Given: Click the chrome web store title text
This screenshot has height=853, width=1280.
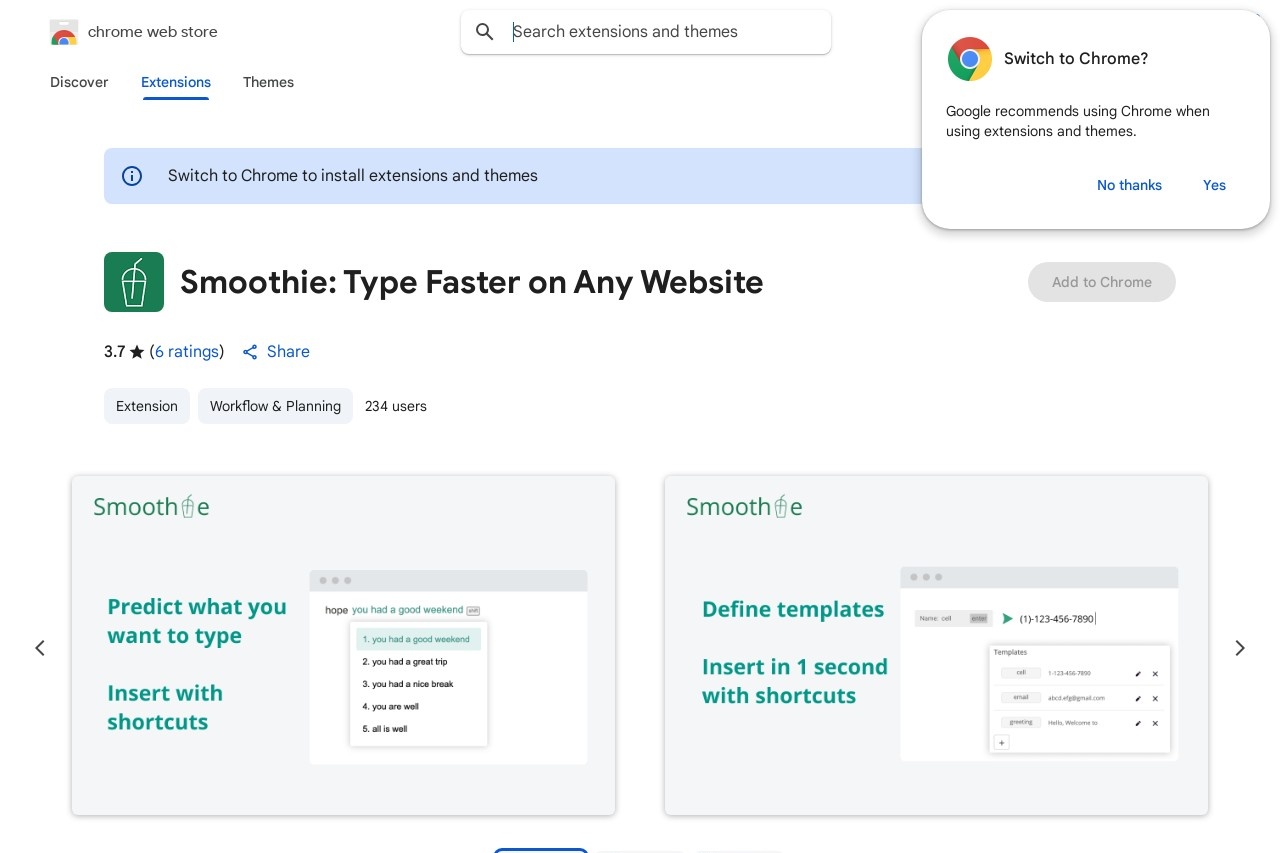Looking at the screenshot, I should point(153,32).
